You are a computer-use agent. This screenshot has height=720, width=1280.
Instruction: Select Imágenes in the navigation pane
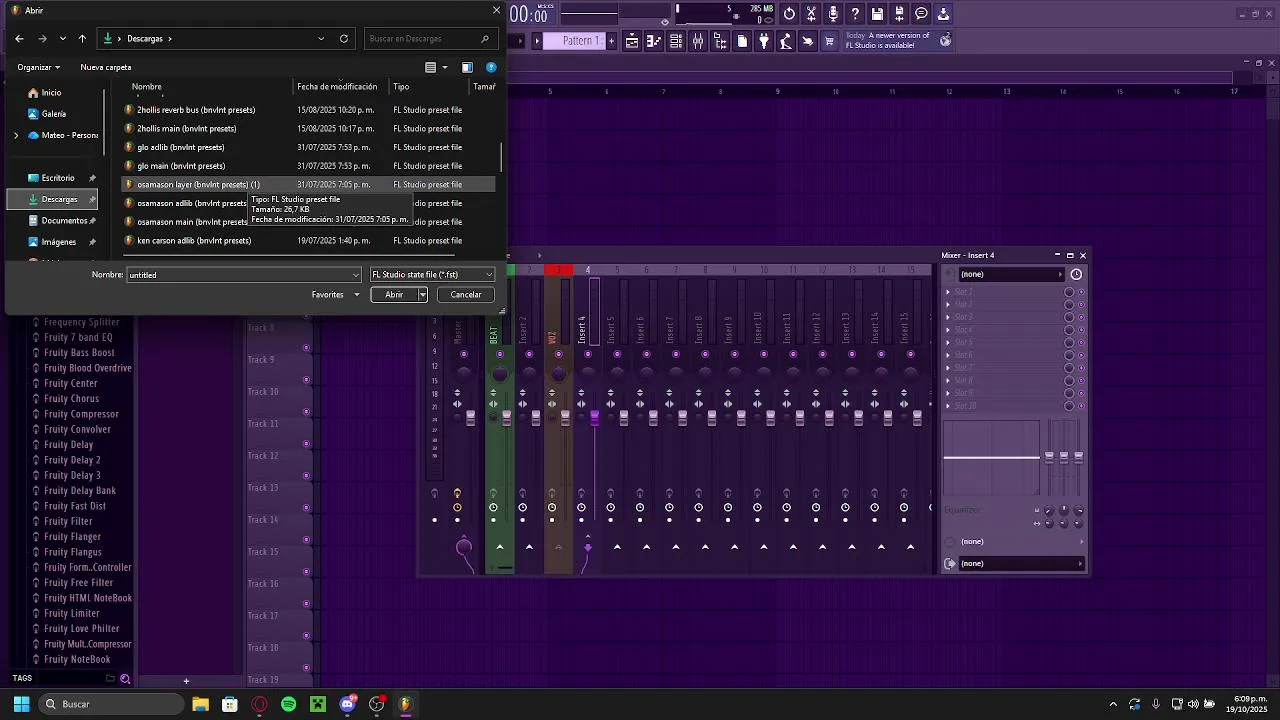(x=59, y=242)
